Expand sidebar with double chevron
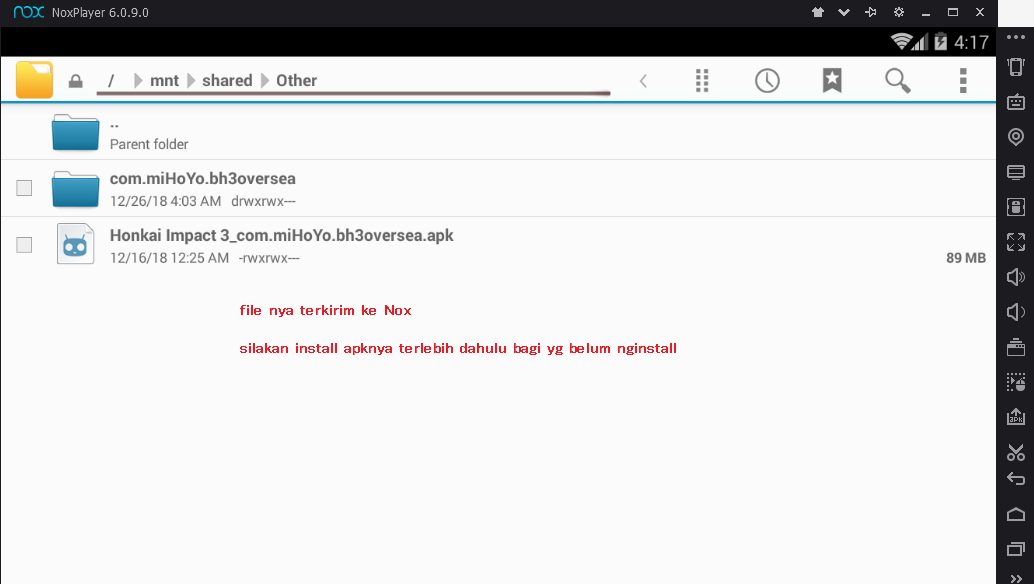This screenshot has height=584, width=1034. click(x=1016, y=578)
